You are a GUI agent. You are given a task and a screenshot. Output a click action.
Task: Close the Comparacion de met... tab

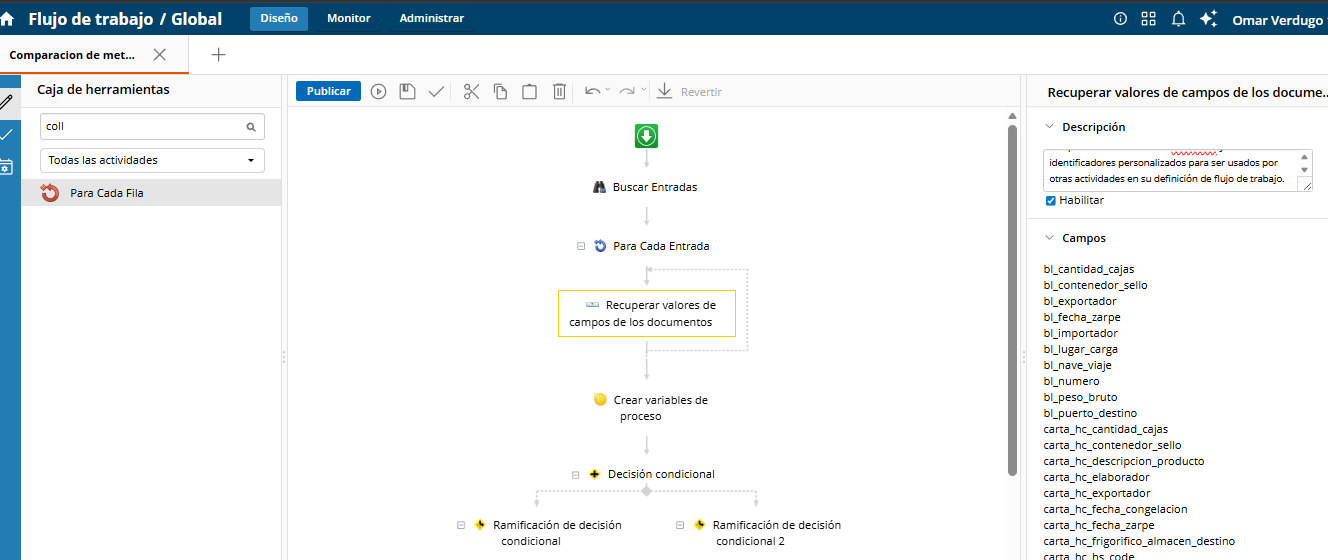coord(159,55)
